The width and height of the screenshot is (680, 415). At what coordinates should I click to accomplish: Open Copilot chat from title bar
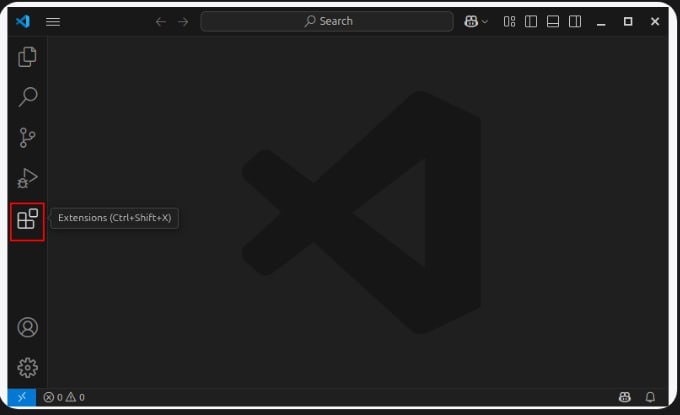(x=471, y=21)
